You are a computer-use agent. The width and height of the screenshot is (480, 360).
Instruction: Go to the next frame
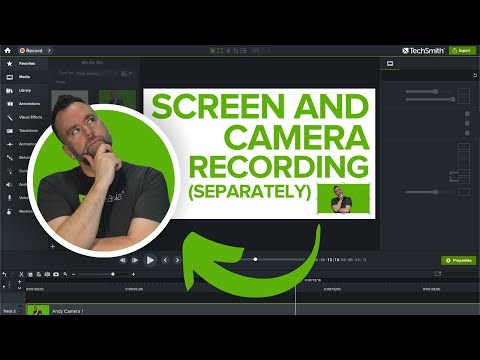135,260
